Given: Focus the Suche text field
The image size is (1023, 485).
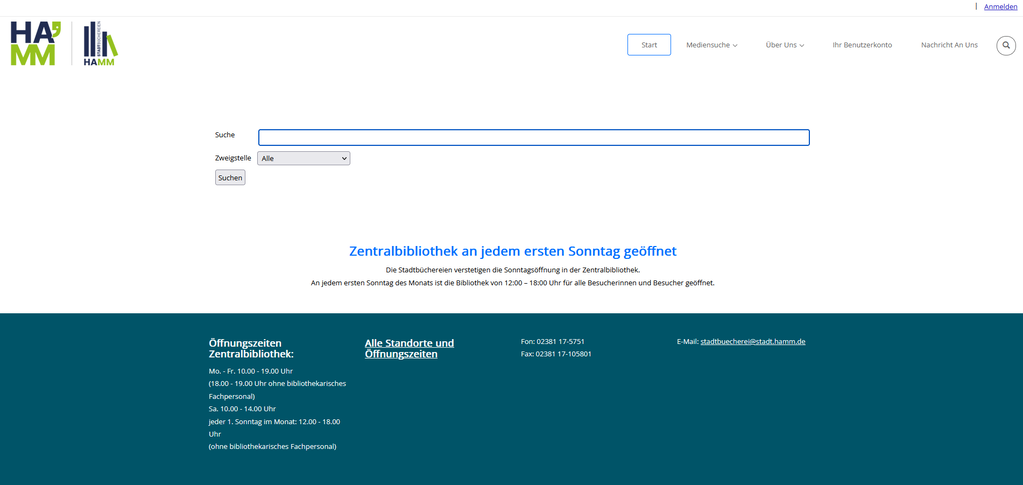Looking at the screenshot, I should 534,137.
